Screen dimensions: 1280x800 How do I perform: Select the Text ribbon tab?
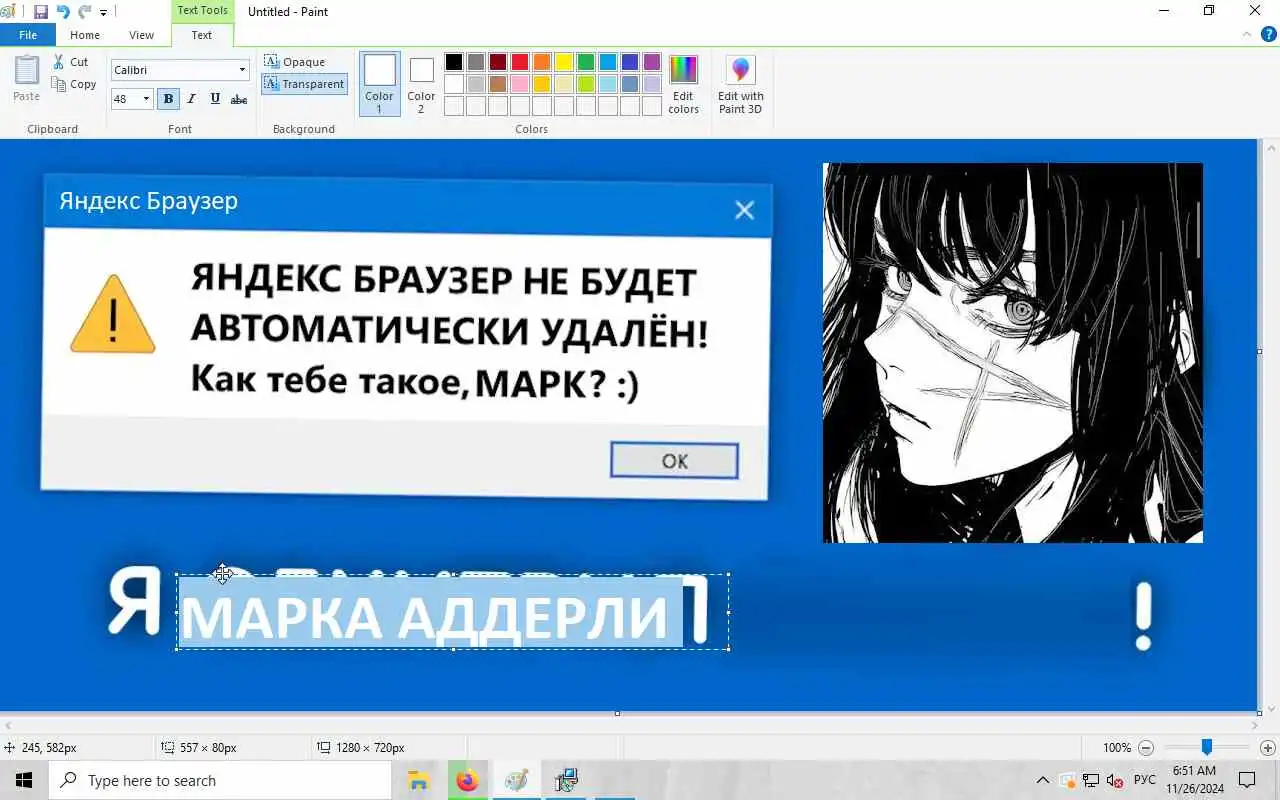point(202,35)
